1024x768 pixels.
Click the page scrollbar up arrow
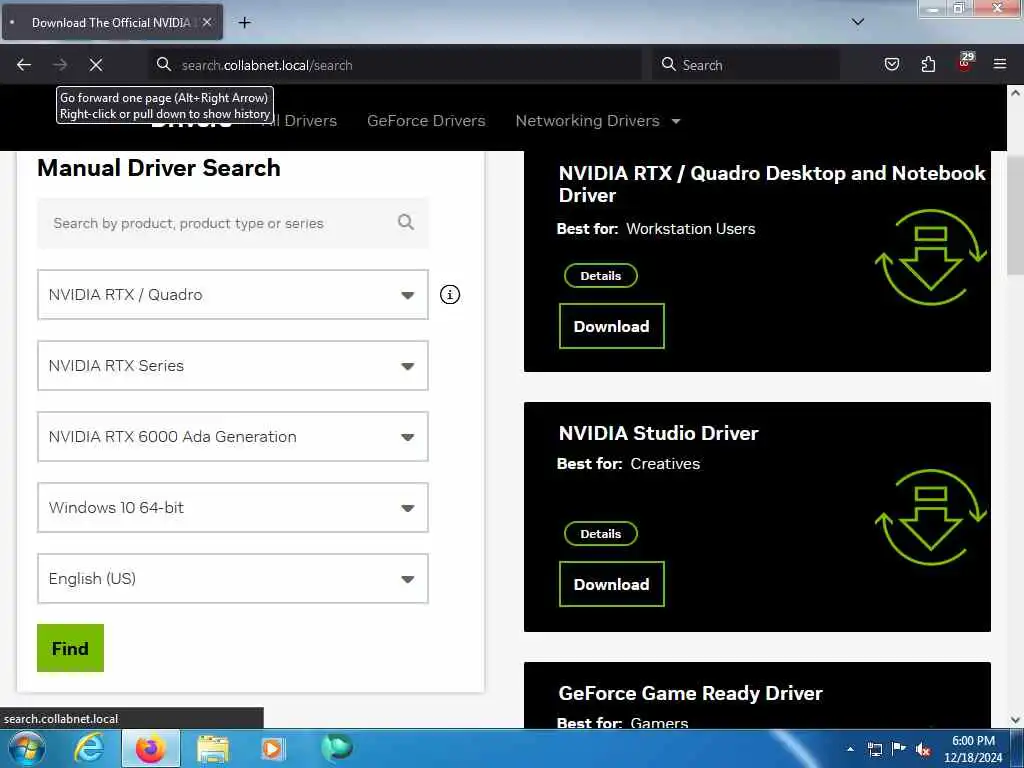[x=1015, y=93]
